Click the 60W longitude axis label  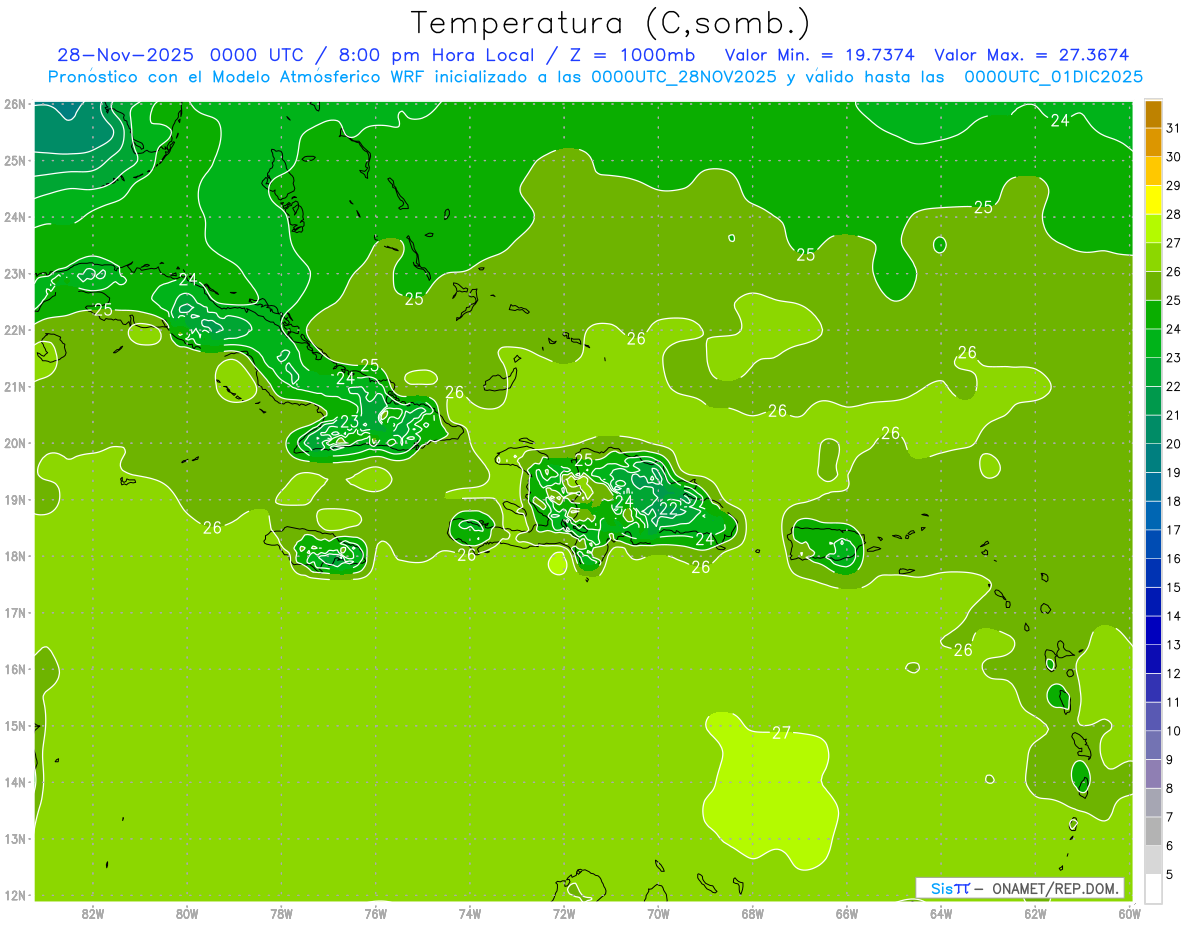tap(1129, 912)
